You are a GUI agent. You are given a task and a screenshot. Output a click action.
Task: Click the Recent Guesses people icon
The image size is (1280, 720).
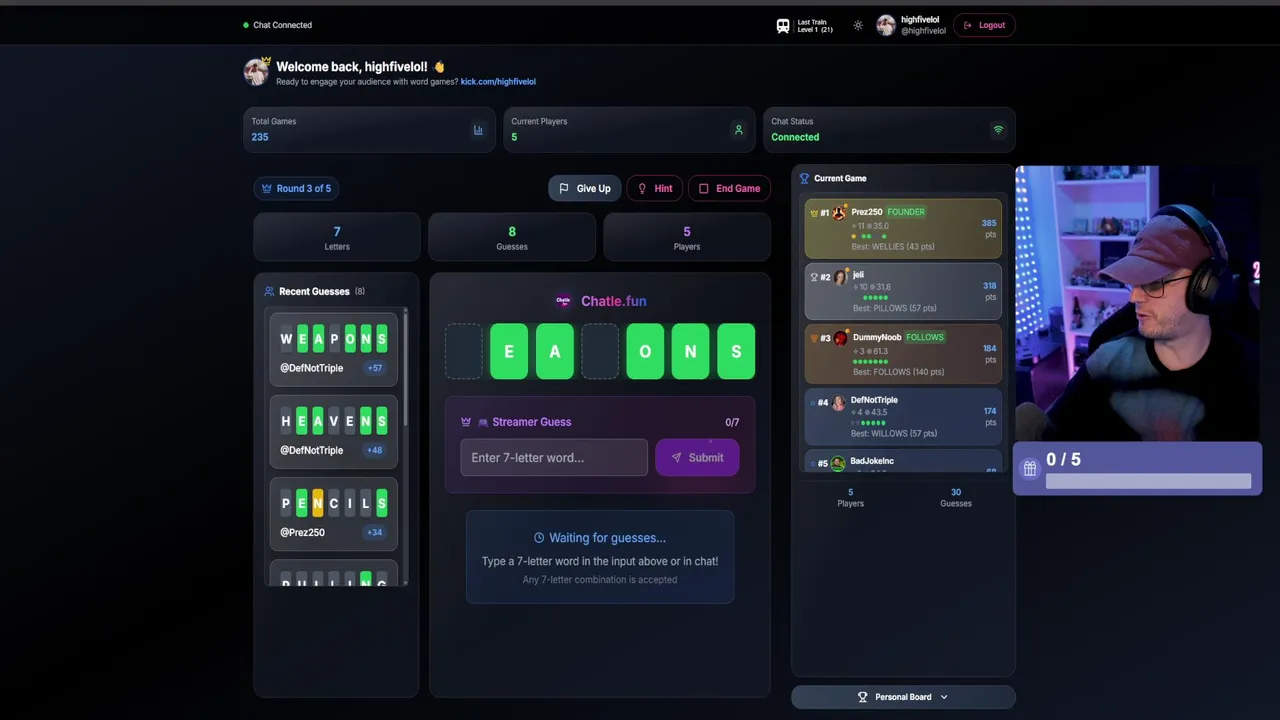pos(269,292)
